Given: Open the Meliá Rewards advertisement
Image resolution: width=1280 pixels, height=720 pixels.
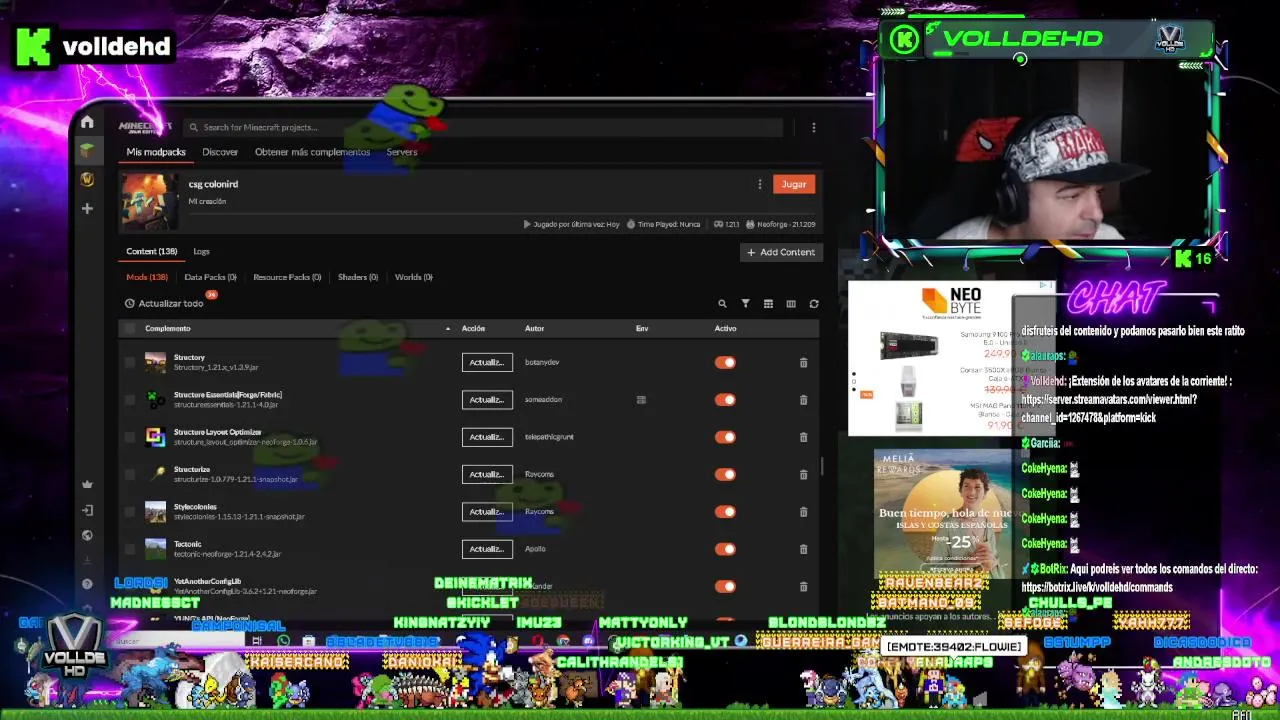Looking at the screenshot, I should coord(943,514).
